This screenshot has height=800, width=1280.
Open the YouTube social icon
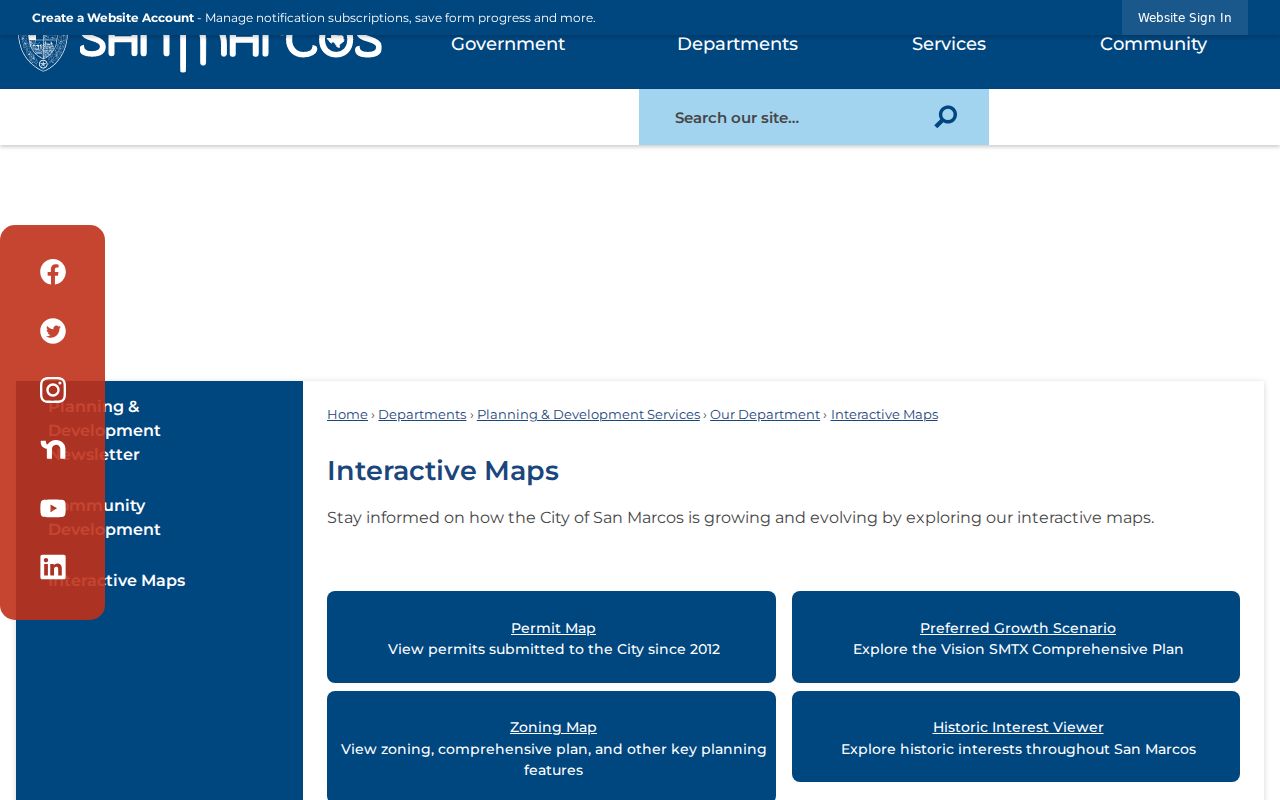point(53,508)
